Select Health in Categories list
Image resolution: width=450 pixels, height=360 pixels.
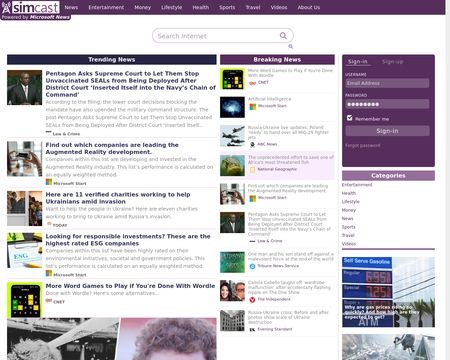[349, 193]
